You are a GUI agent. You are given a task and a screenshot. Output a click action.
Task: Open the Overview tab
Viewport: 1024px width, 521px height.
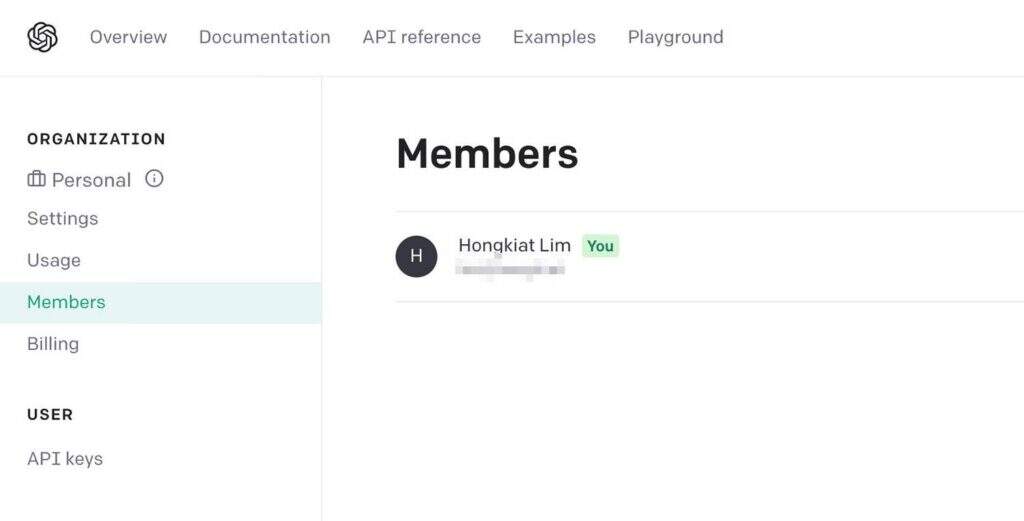tap(128, 38)
